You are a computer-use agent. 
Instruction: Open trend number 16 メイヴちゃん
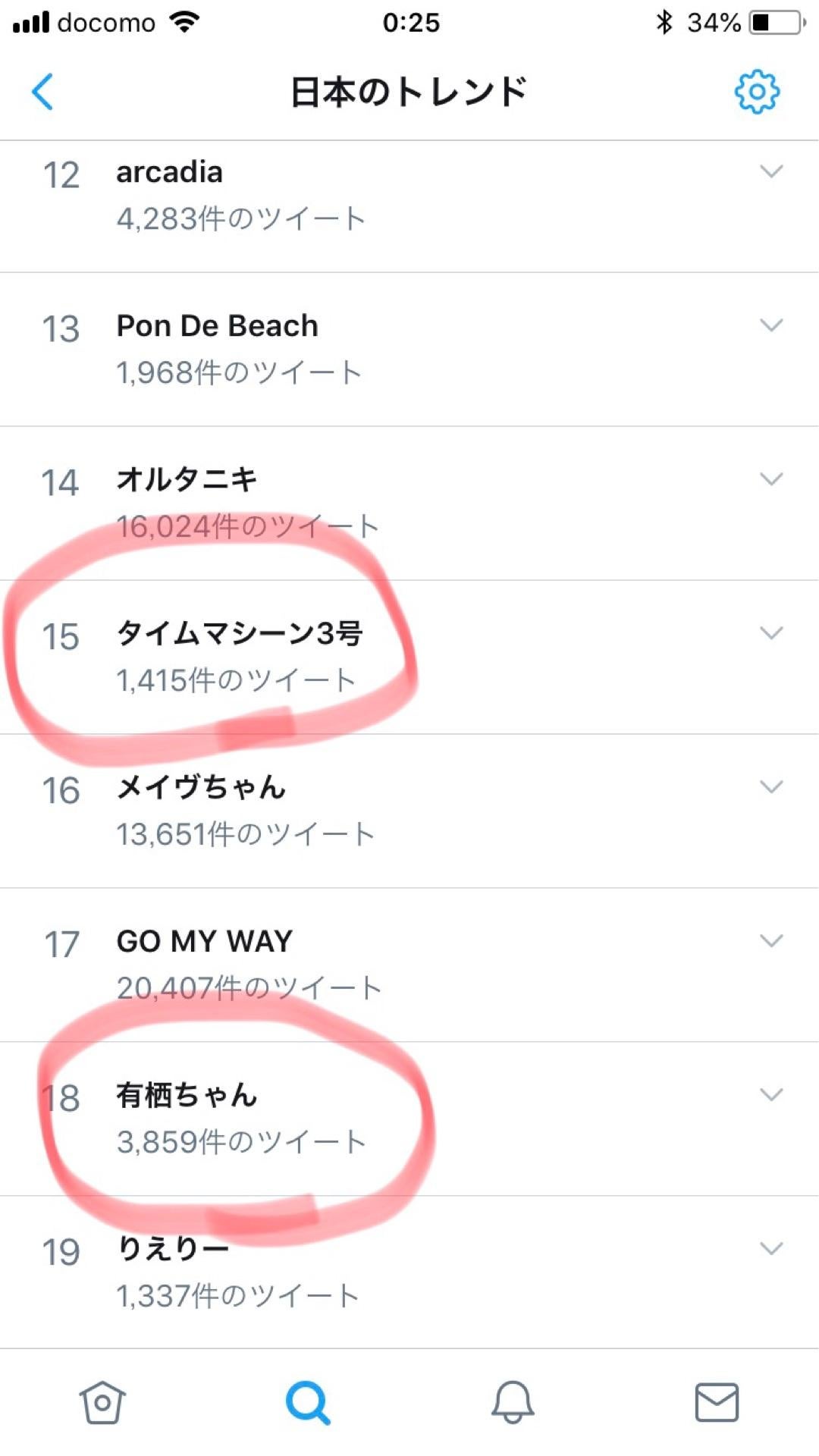[409, 811]
